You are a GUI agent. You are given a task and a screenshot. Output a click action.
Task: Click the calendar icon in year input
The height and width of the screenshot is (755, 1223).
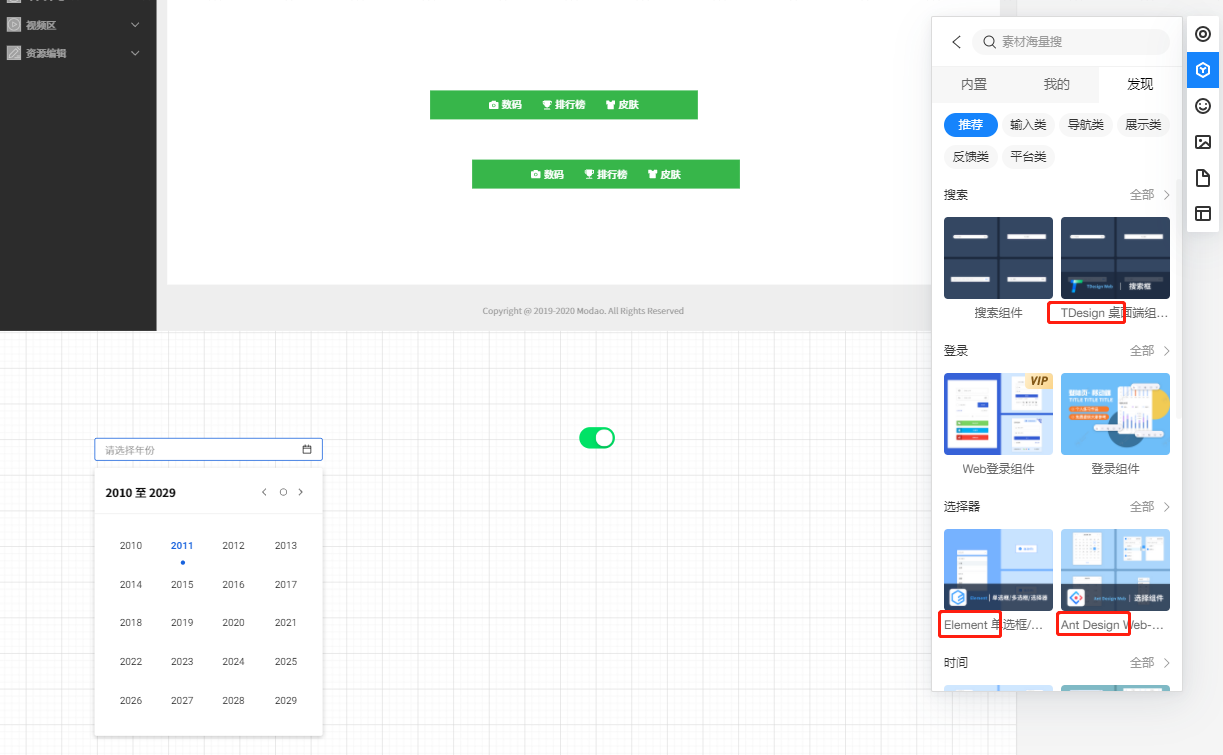(307, 450)
